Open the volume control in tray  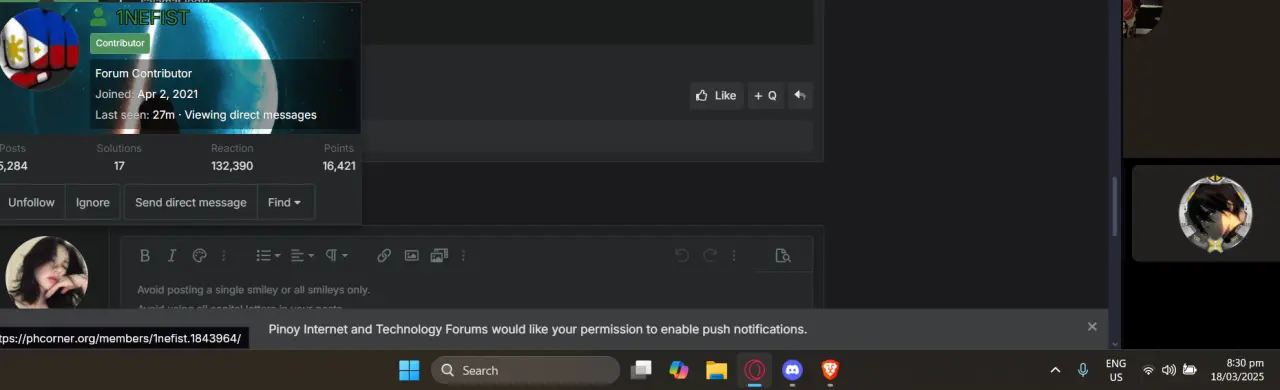pyautogui.click(x=1169, y=370)
